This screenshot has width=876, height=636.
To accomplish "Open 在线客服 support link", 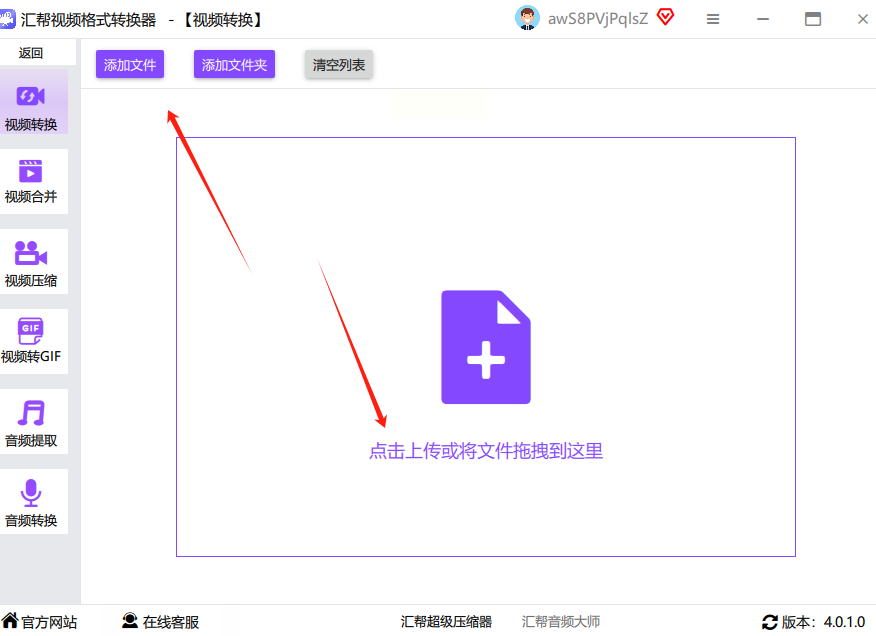I will [x=171, y=622].
